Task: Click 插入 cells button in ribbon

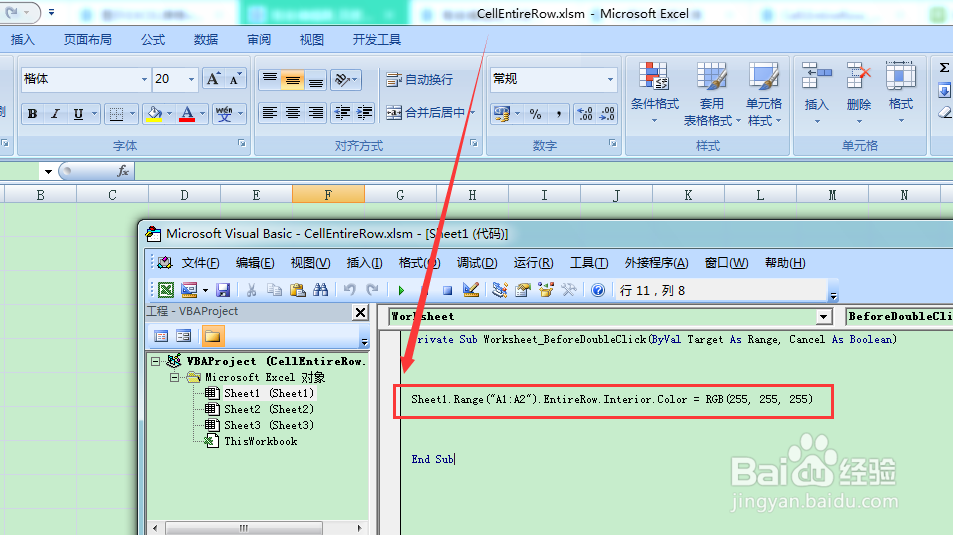Action: tap(816, 93)
